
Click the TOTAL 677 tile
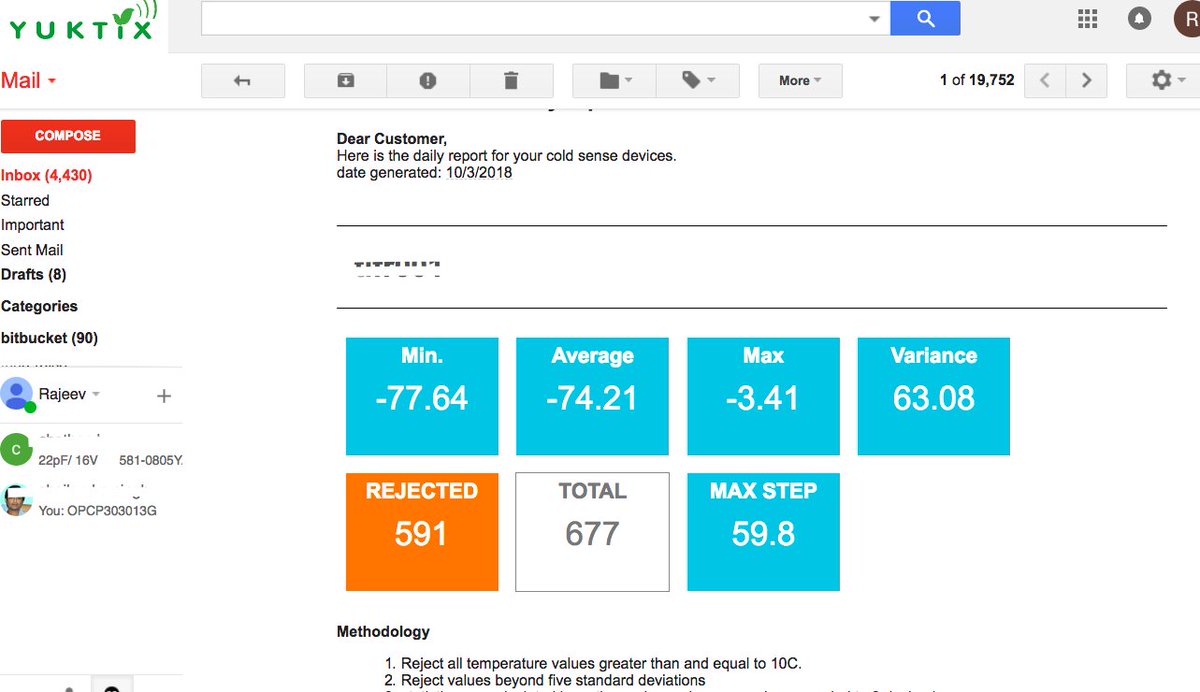click(x=592, y=532)
